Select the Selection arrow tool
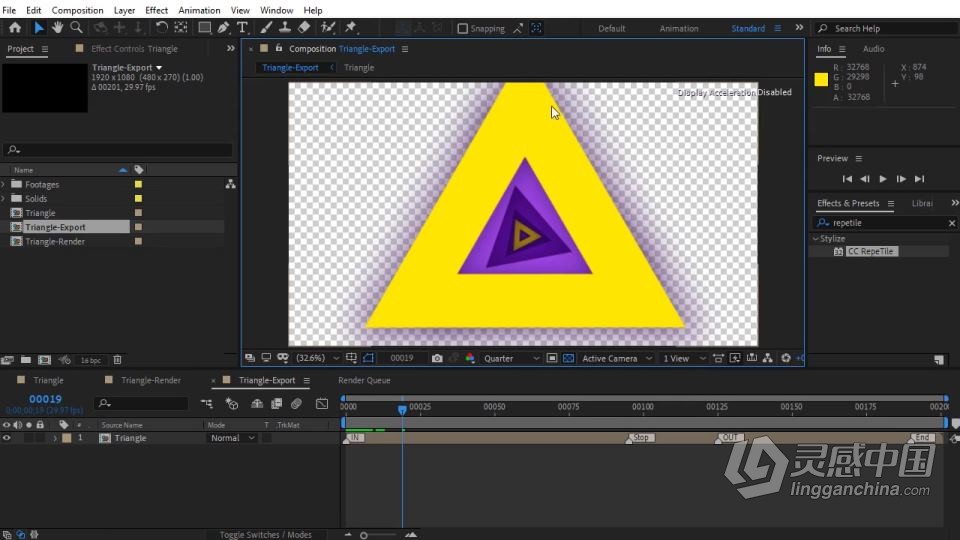 38,28
